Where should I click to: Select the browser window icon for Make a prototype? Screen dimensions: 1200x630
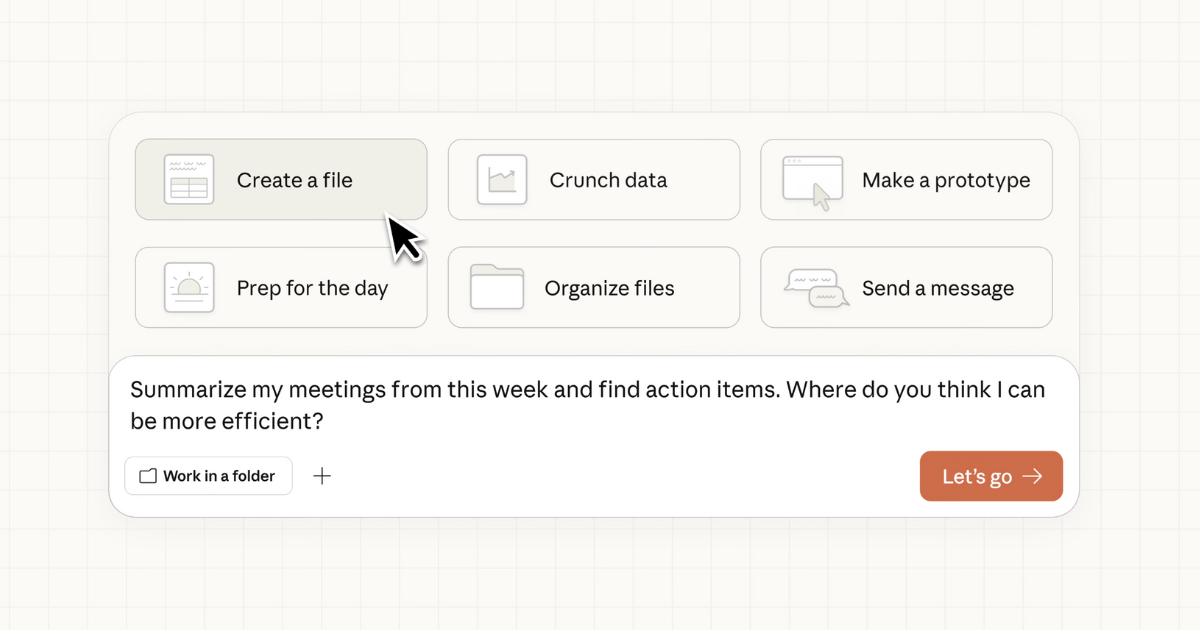tap(812, 179)
